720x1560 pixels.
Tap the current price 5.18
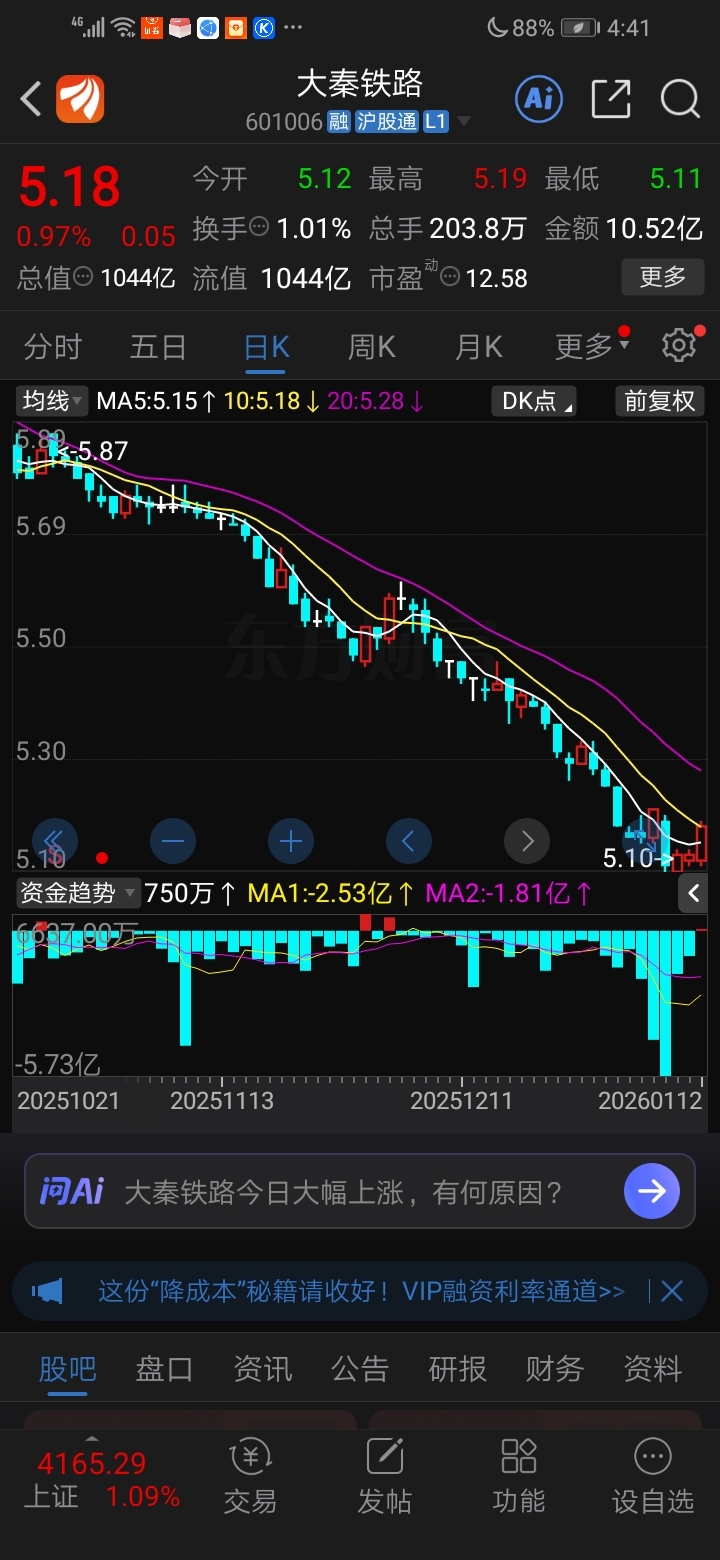click(x=69, y=187)
